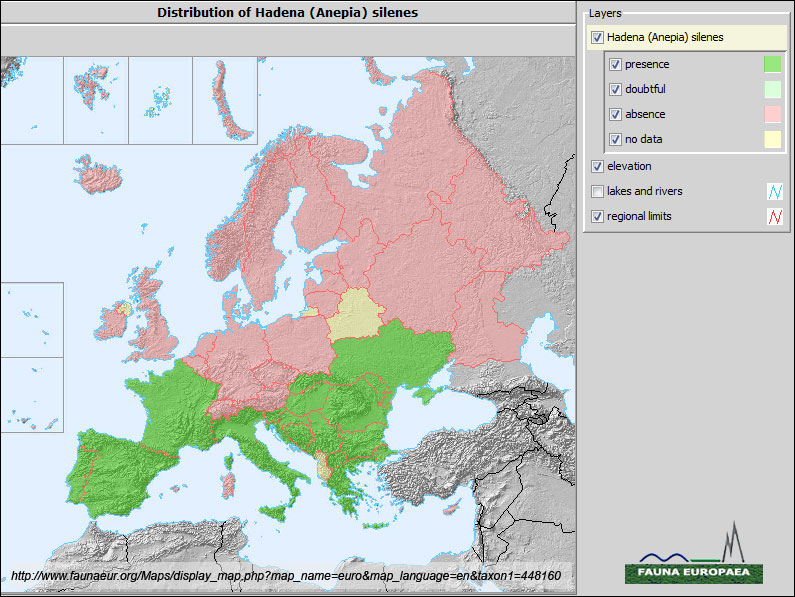
Task: Click the faunaeur.org map URL text
Action: coord(285,577)
